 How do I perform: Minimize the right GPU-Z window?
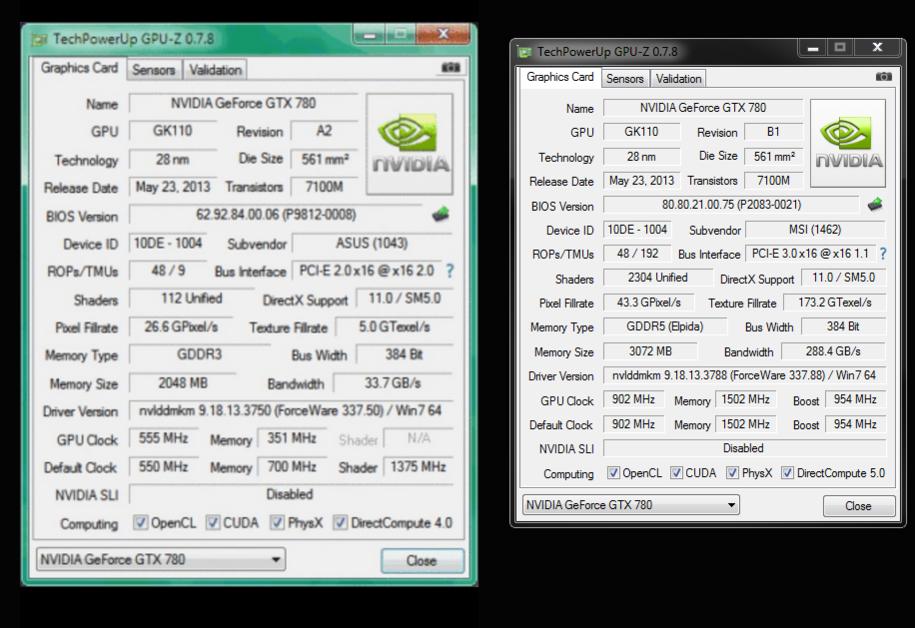click(x=813, y=48)
